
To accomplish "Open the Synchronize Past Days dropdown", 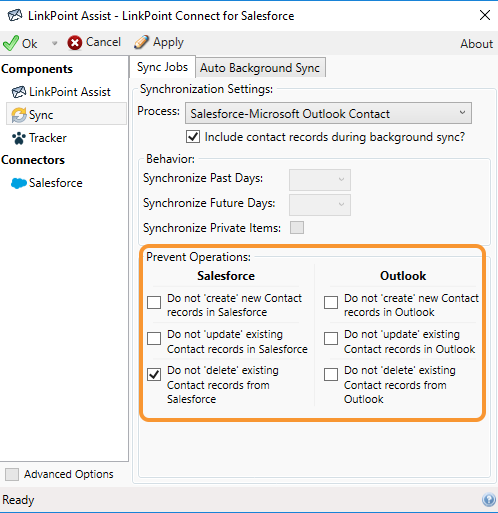I will tap(320, 179).
